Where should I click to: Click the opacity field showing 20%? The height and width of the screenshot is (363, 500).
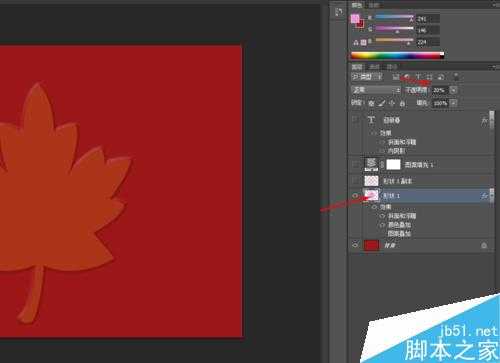click(439, 90)
